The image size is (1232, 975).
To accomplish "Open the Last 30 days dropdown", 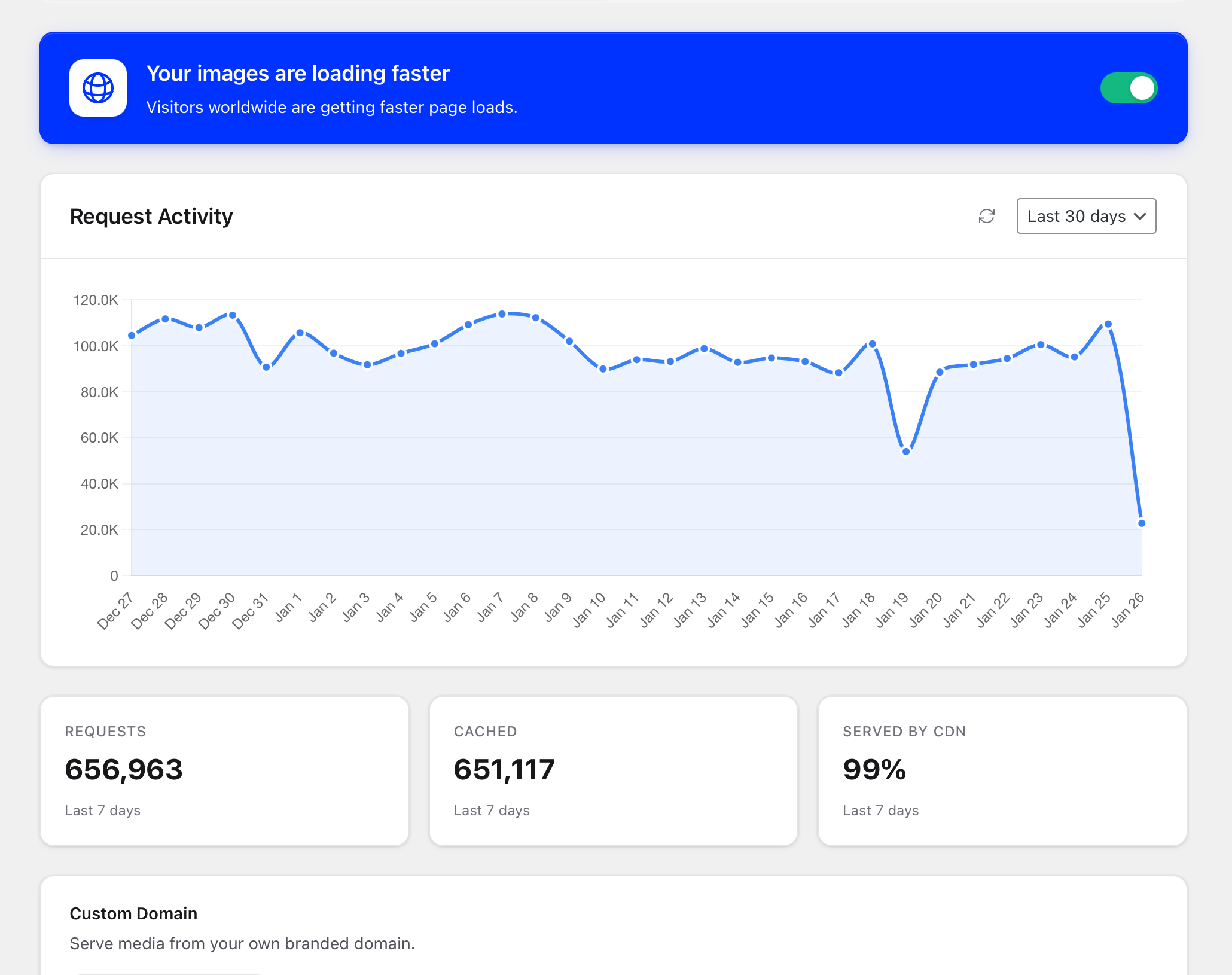I will coord(1085,216).
